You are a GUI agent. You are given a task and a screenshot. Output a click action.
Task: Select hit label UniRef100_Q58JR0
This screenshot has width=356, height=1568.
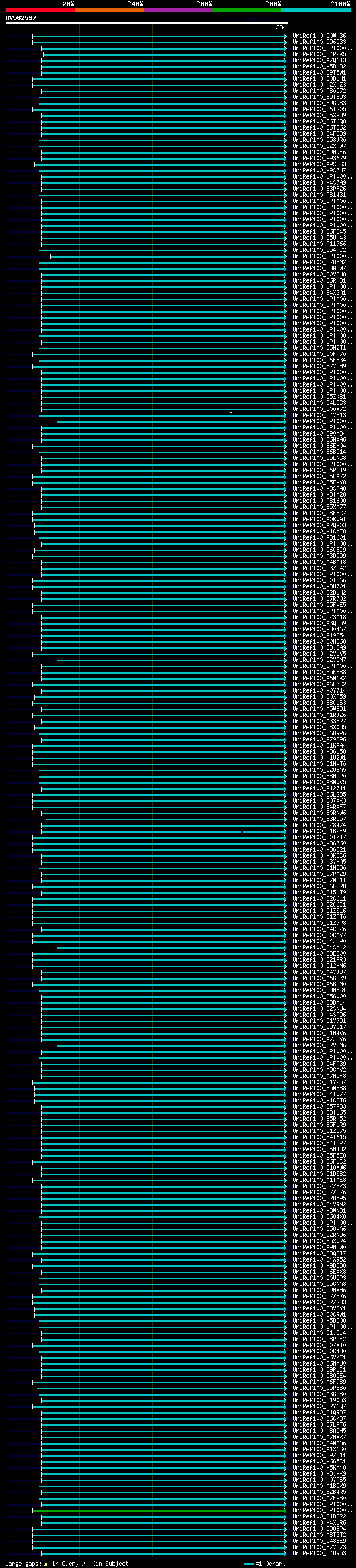(x=319, y=140)
